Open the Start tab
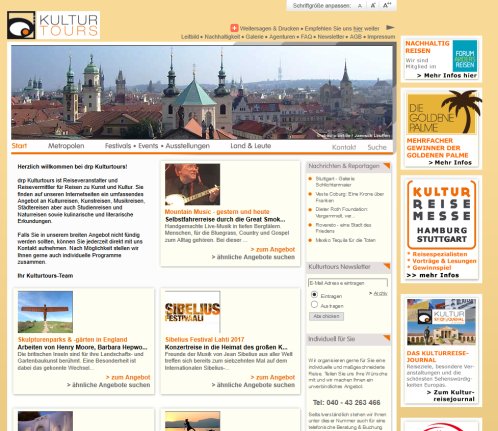Screen dimensions: 498x431 click(x=19, y=146)
